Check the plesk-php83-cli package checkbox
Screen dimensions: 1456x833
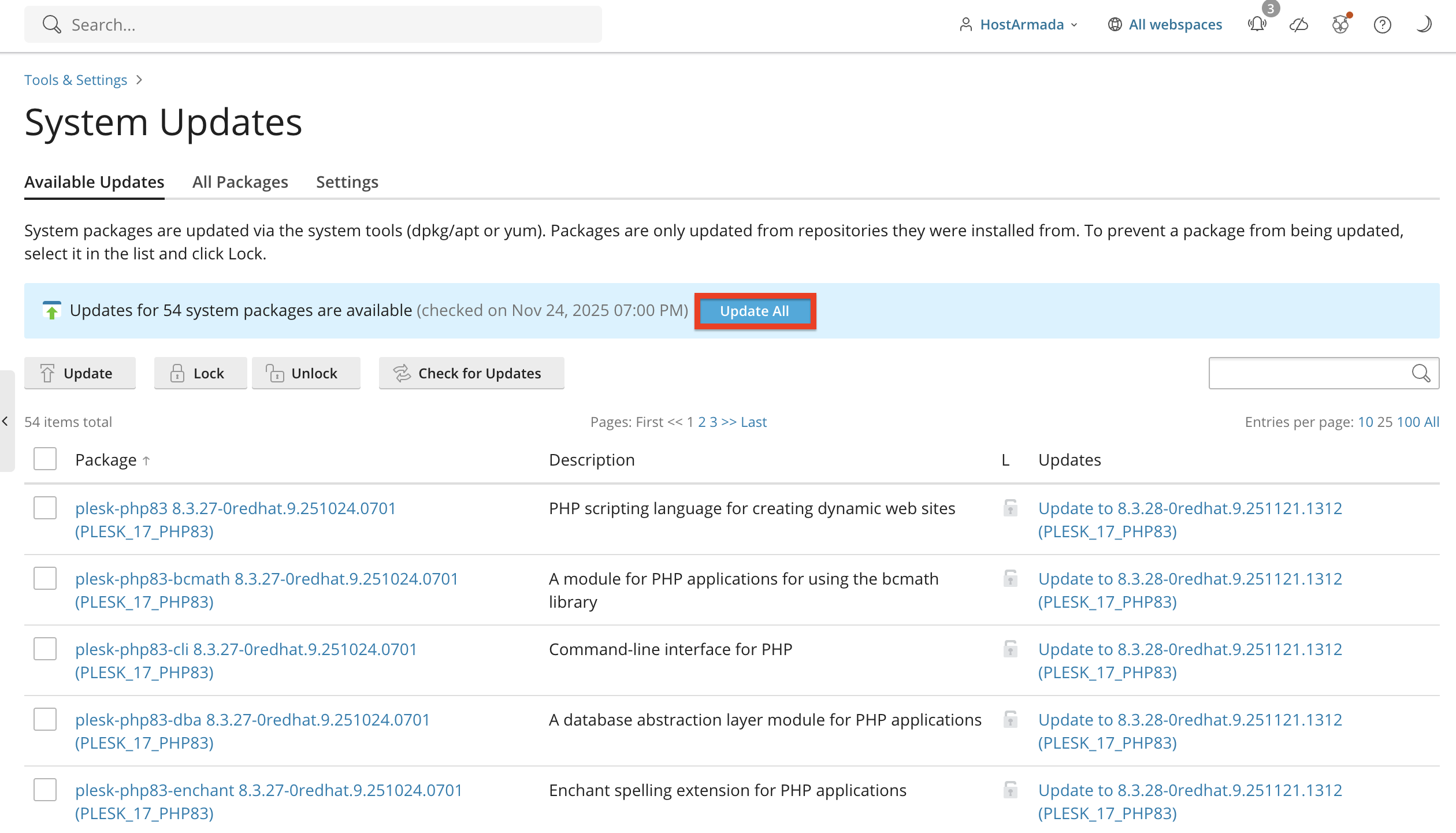45,649
